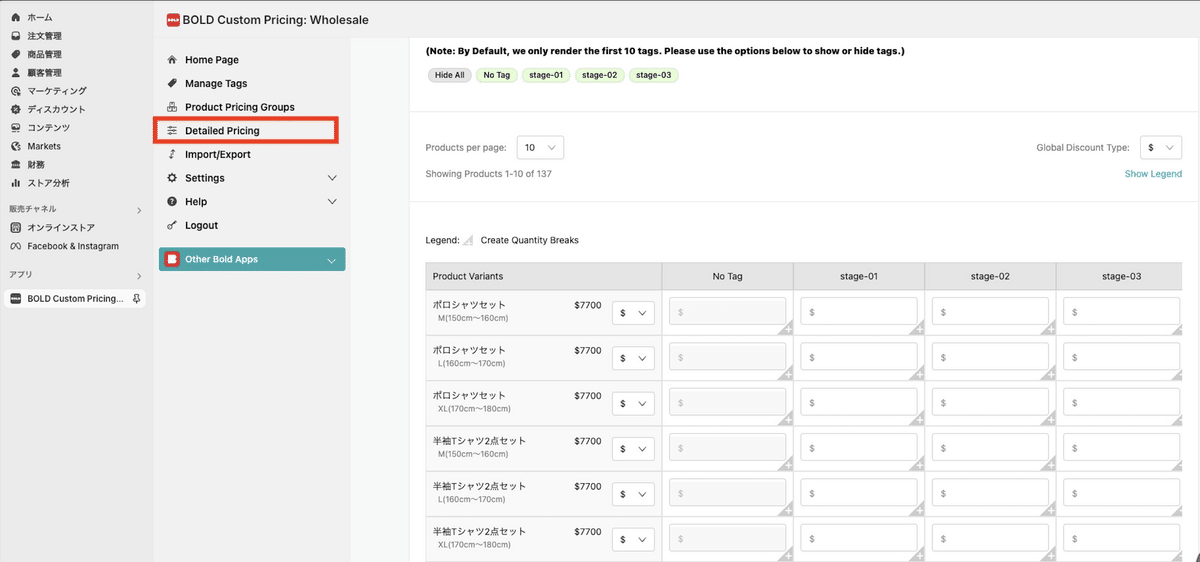Toggle the stage-01 tag pill
This screenshot has width=1200, height=562.
pyautogui.click(x=547, y=75)
